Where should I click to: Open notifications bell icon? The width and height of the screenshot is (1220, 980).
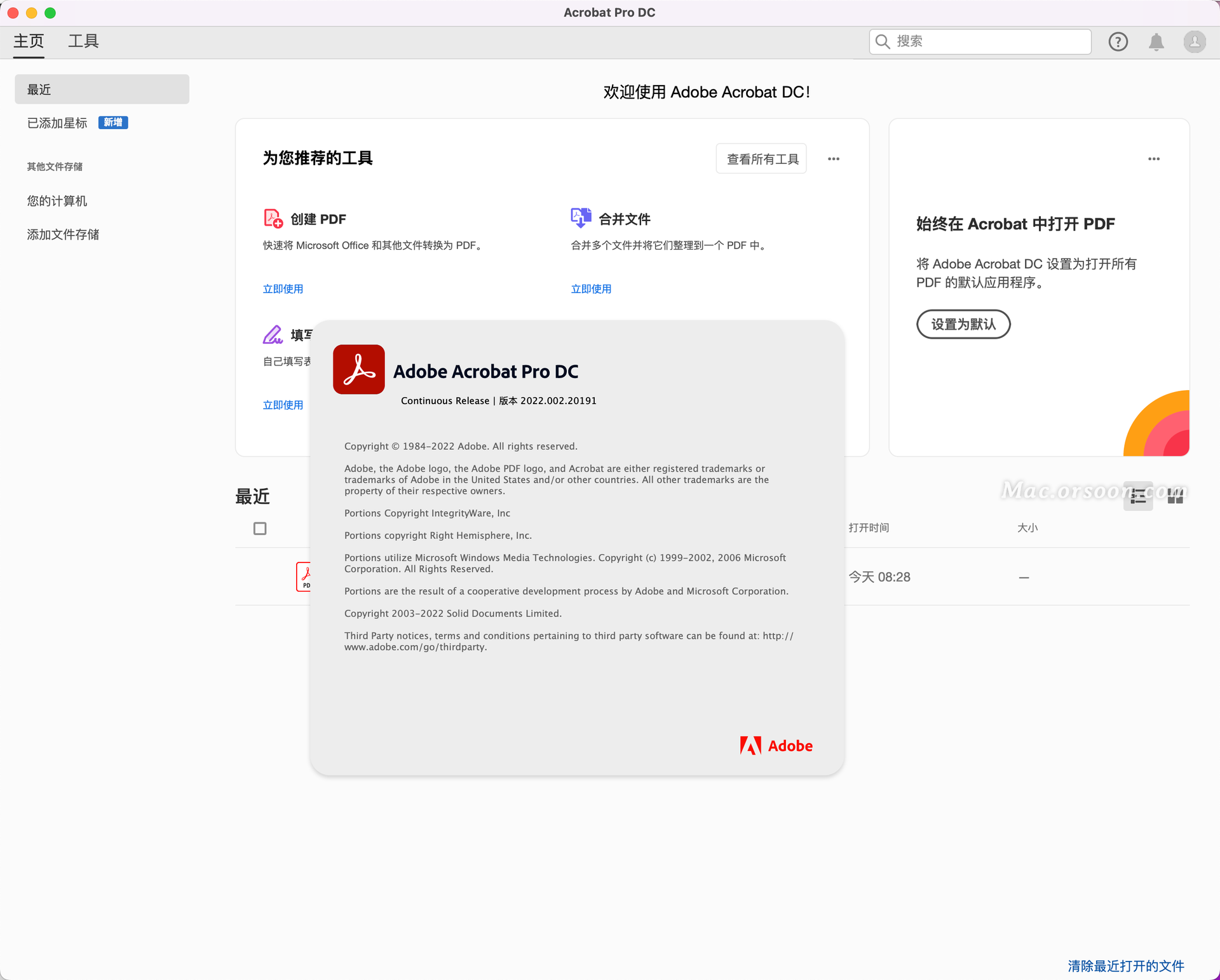(x=1156, y=41)
